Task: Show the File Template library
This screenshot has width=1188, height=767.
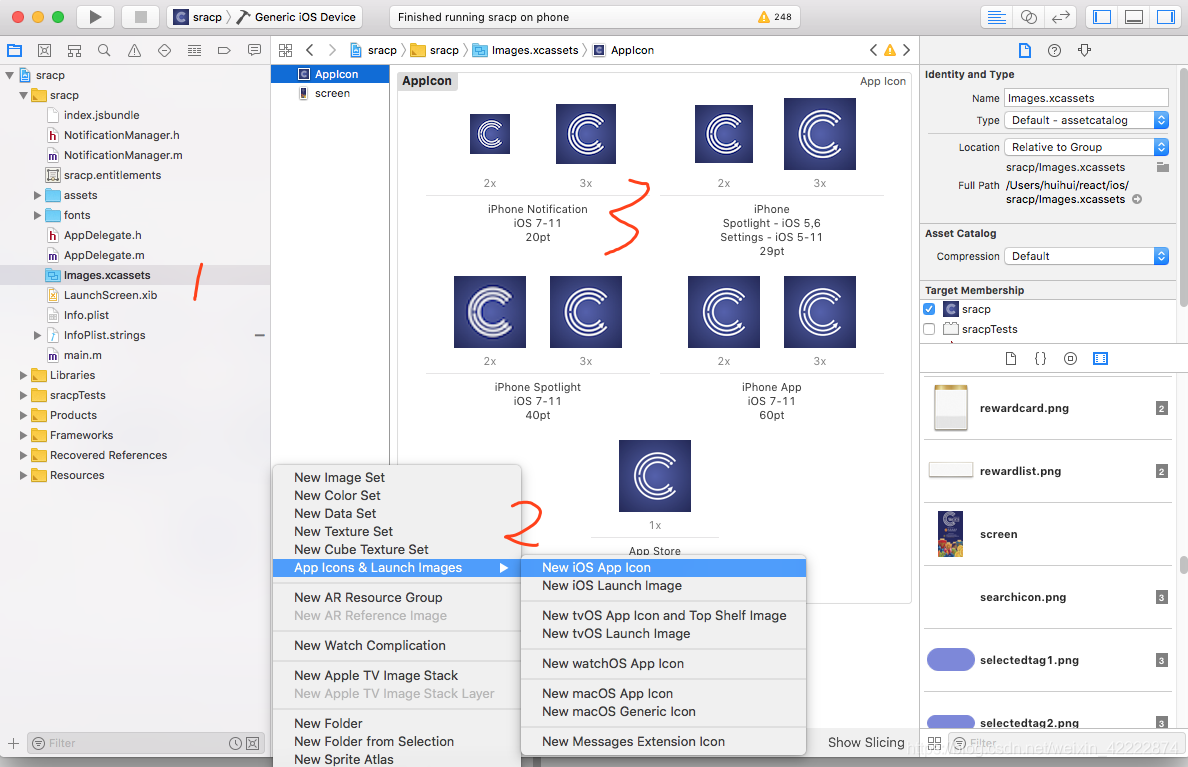Action: (x=1011, y=358)
